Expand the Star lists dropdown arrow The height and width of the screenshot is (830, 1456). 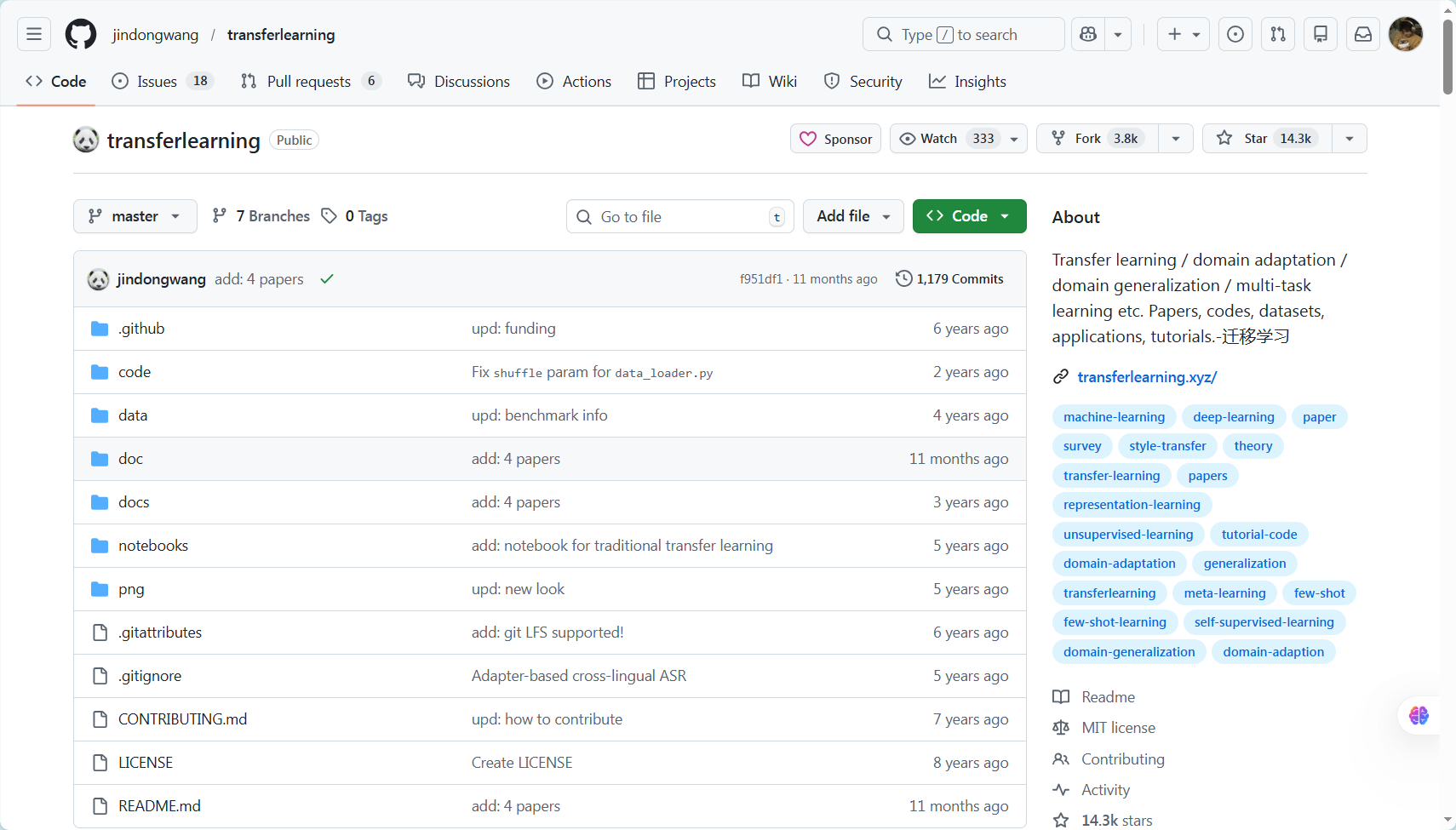coord(1350,139)
